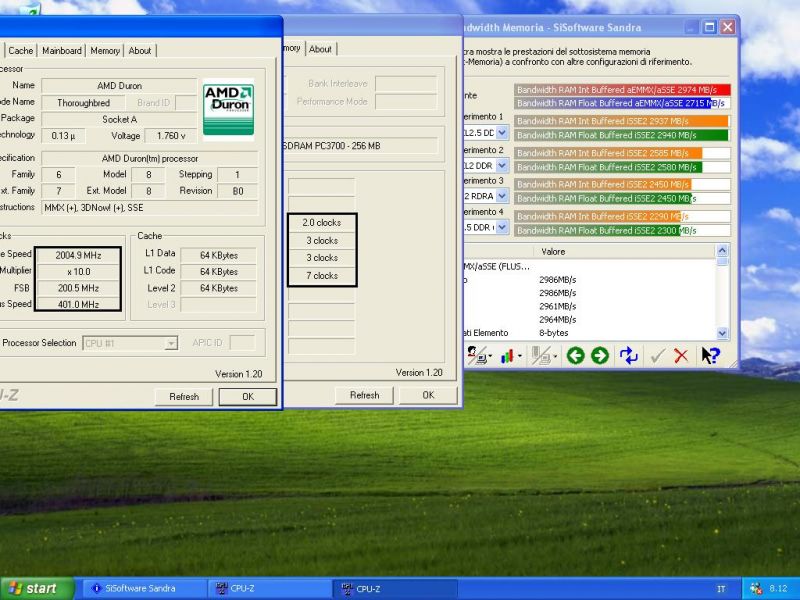Click orange bar Int Buffered iSSE2 2290 MB/s
This screenshot has width=800, height=600.
(597, 216)
